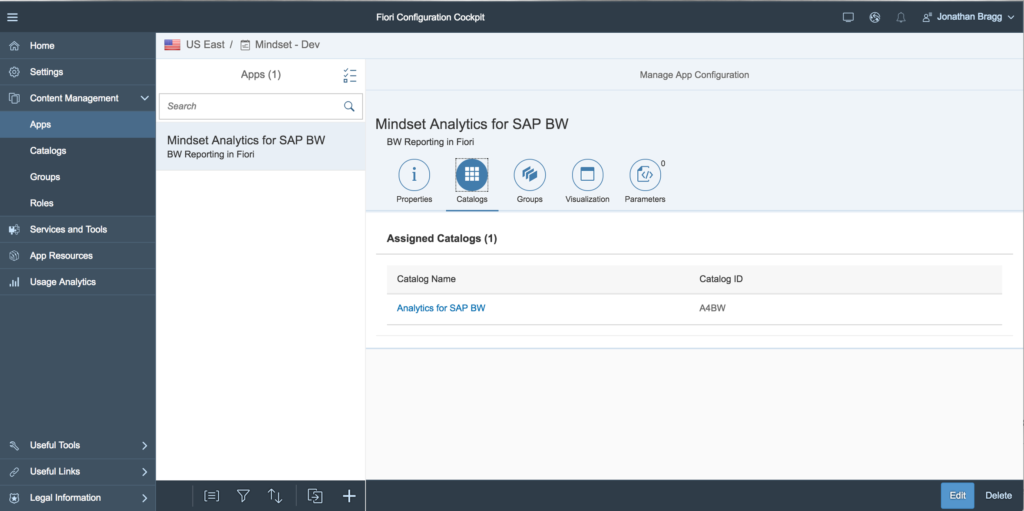Click the group list icon in the footer toolbar
1024x511 pixels.
(x=211, y=496)
